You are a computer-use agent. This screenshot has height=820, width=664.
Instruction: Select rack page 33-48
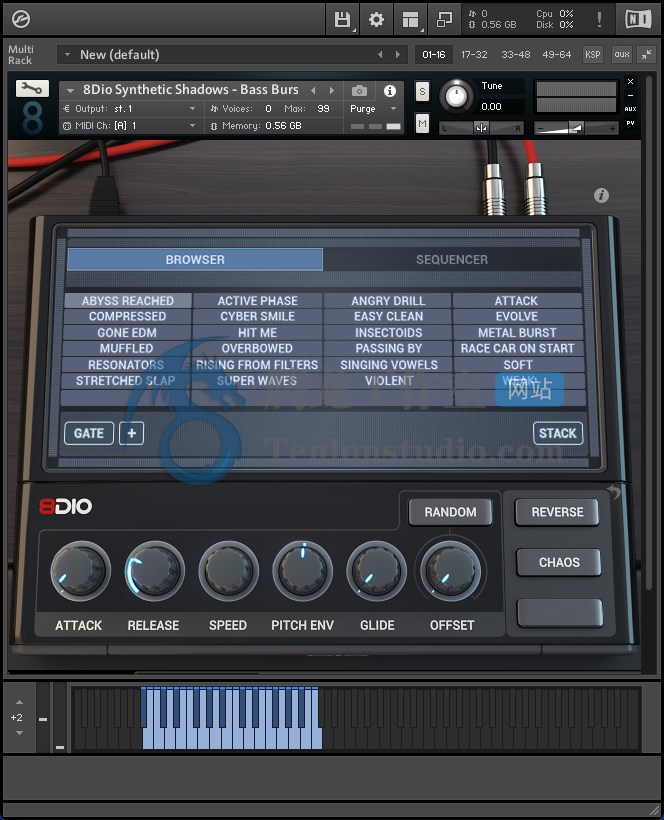[x=516, y=54]
